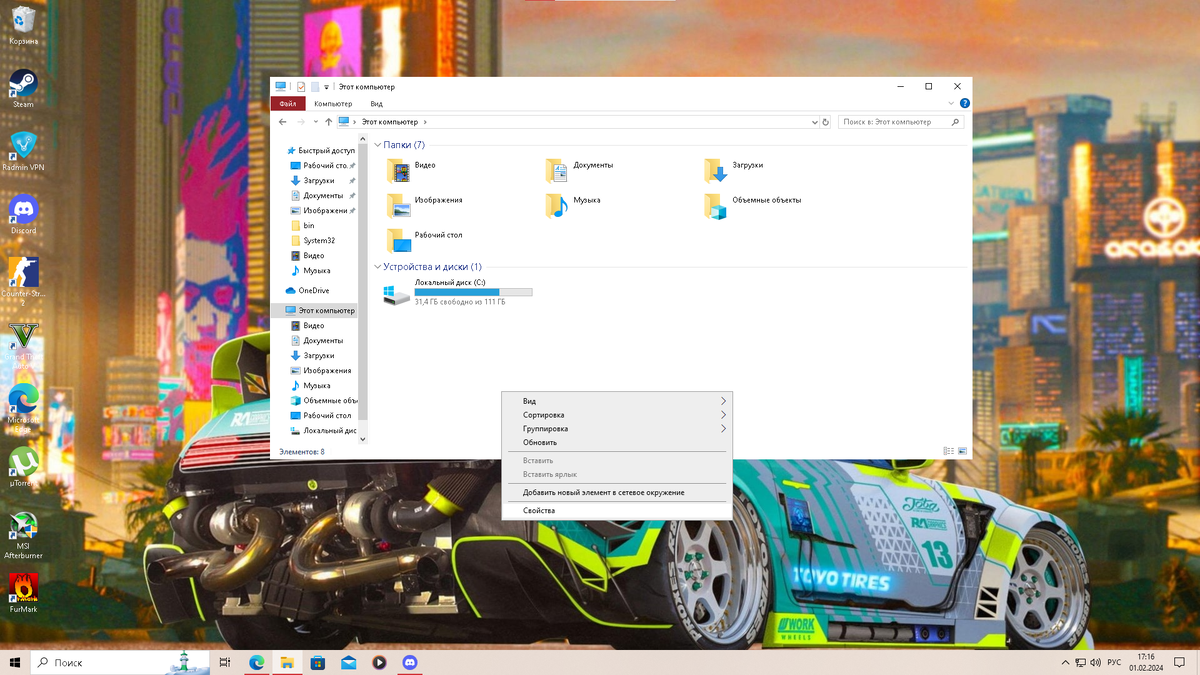Select the Microsoft Edge desktop shortcut
Image resolution: width=1200 pixels, height=675 pixels.
(23, 408)
